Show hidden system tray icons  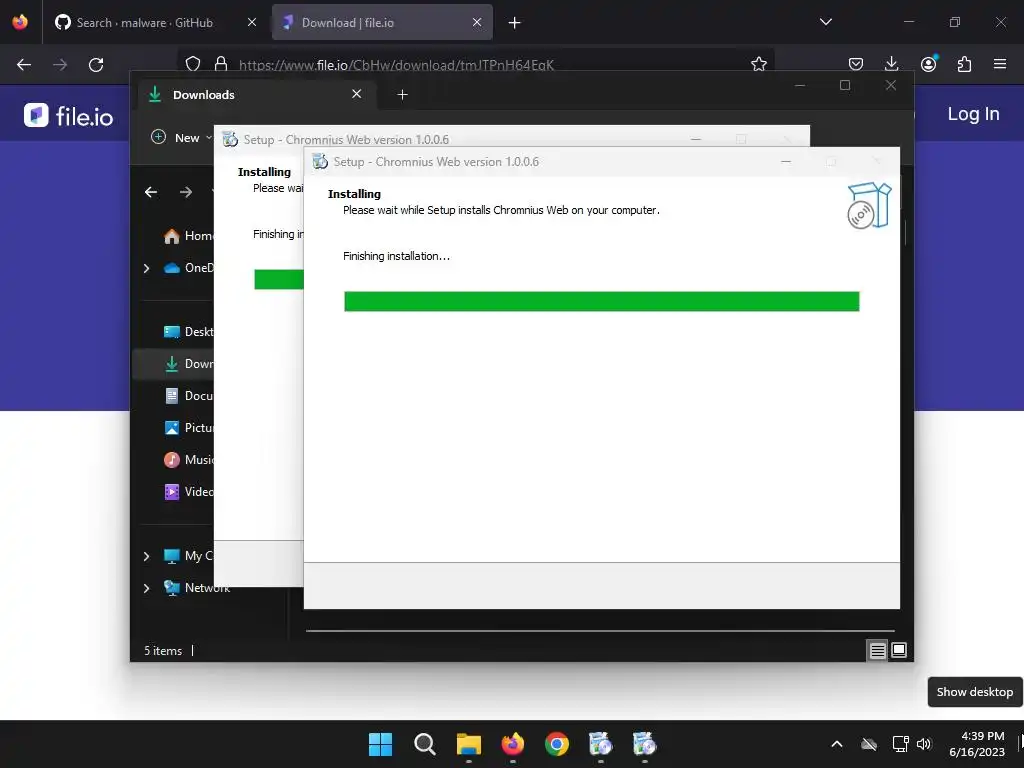(837, 744)
